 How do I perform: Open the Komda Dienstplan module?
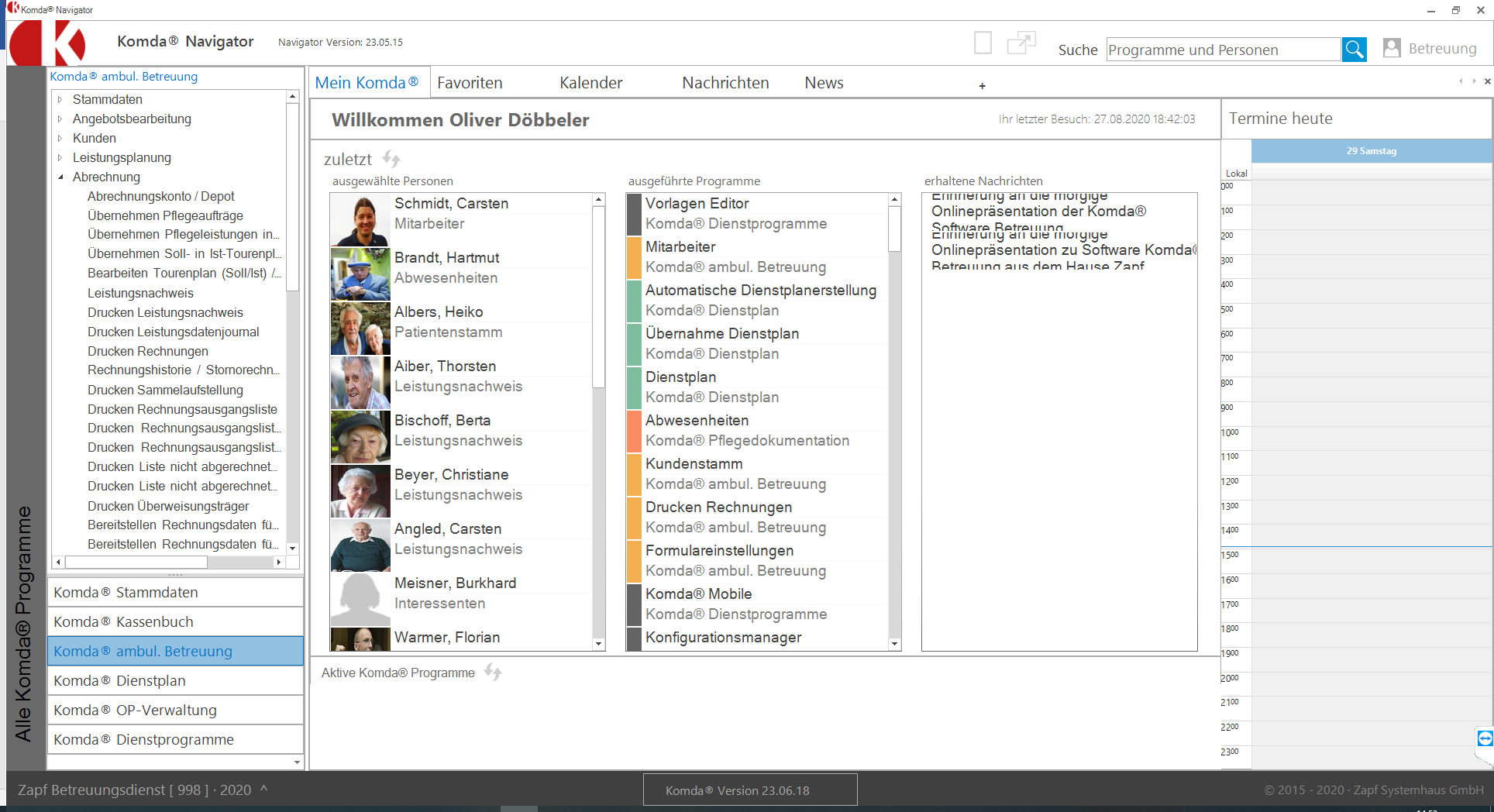(175, 680)
